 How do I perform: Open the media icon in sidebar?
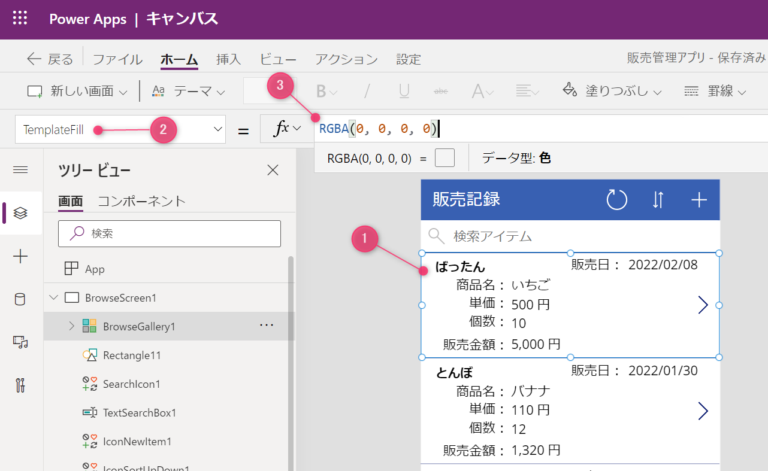click(21, 342)
